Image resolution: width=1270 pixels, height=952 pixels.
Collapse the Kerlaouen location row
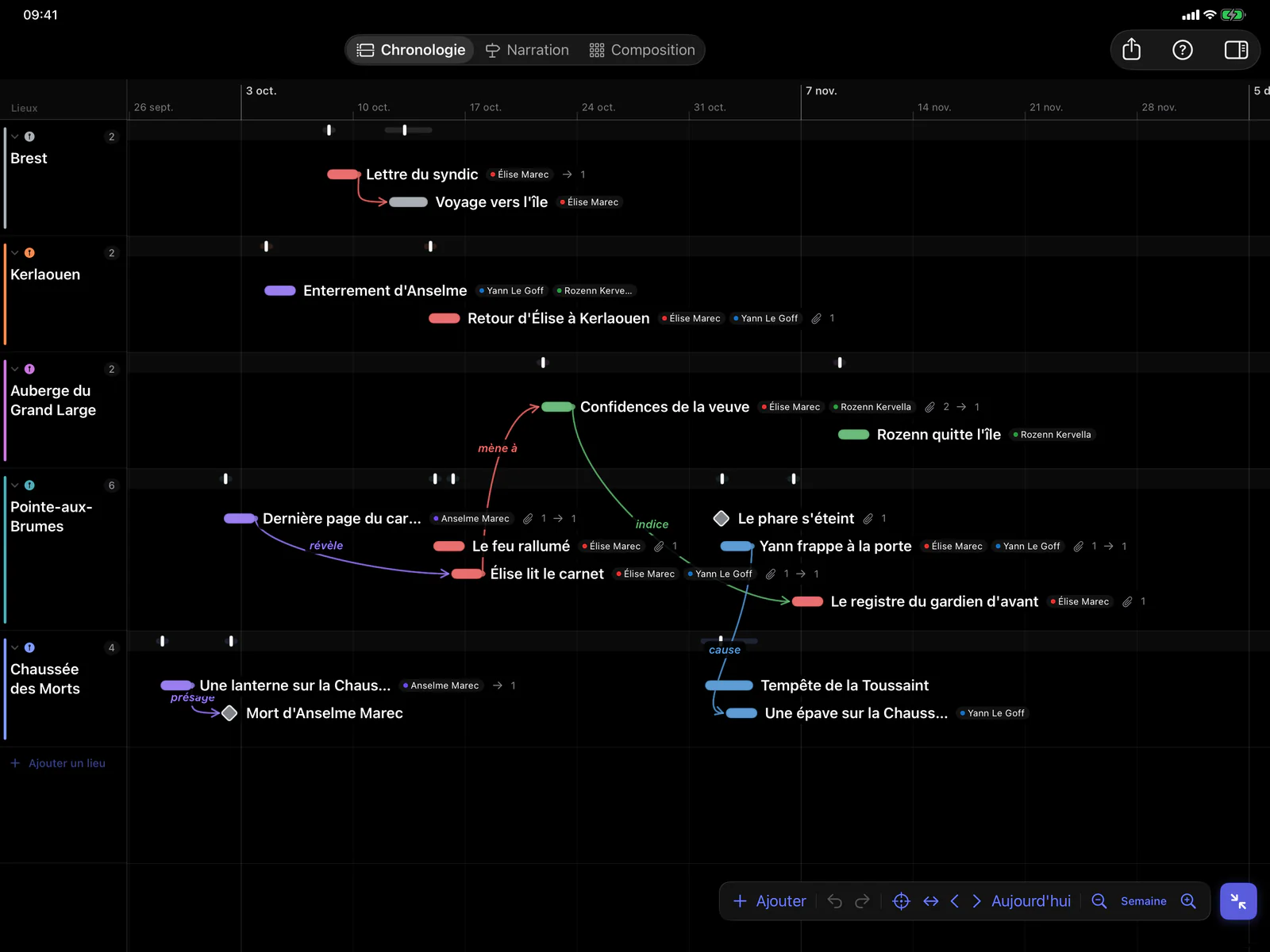[x=15, y=253]
